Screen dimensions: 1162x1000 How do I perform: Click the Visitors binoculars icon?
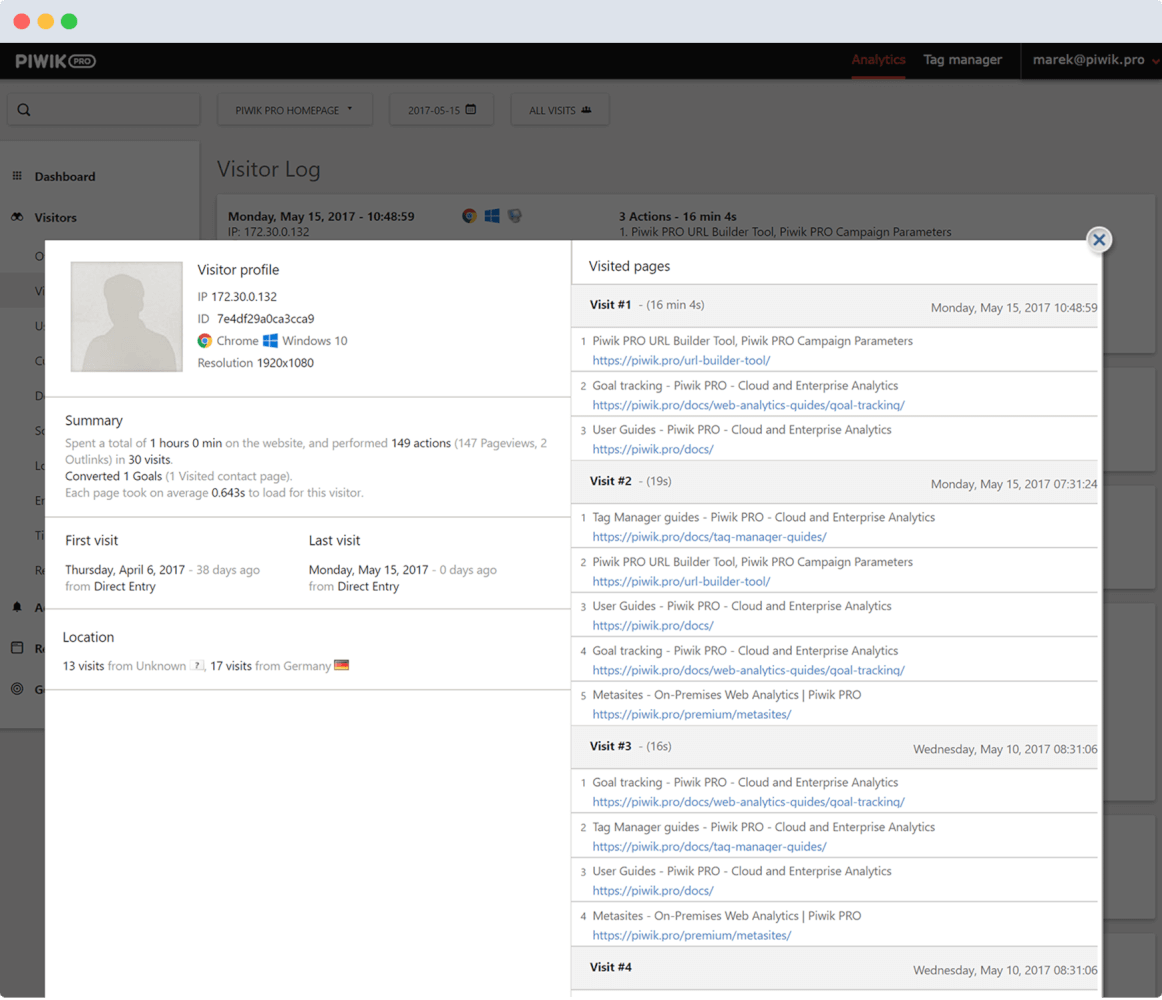[17, 216]
